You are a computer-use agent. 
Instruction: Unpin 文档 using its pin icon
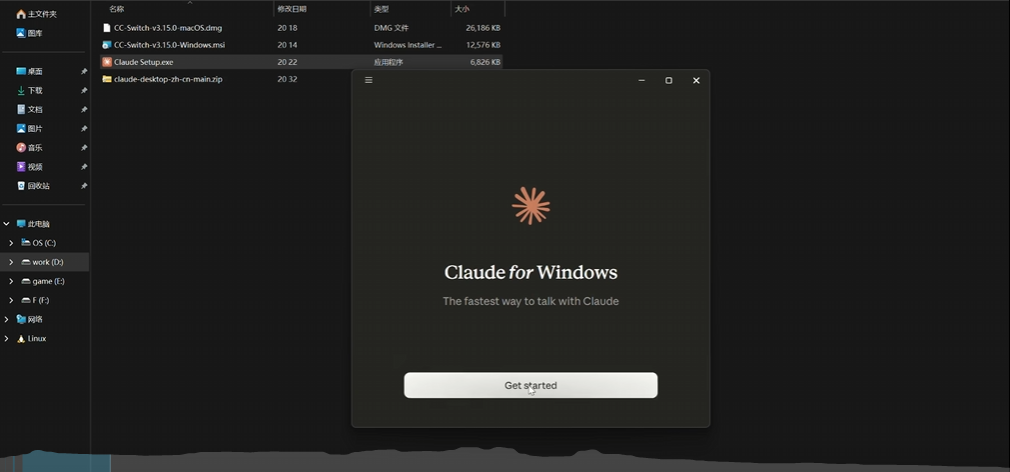[84, 109]
